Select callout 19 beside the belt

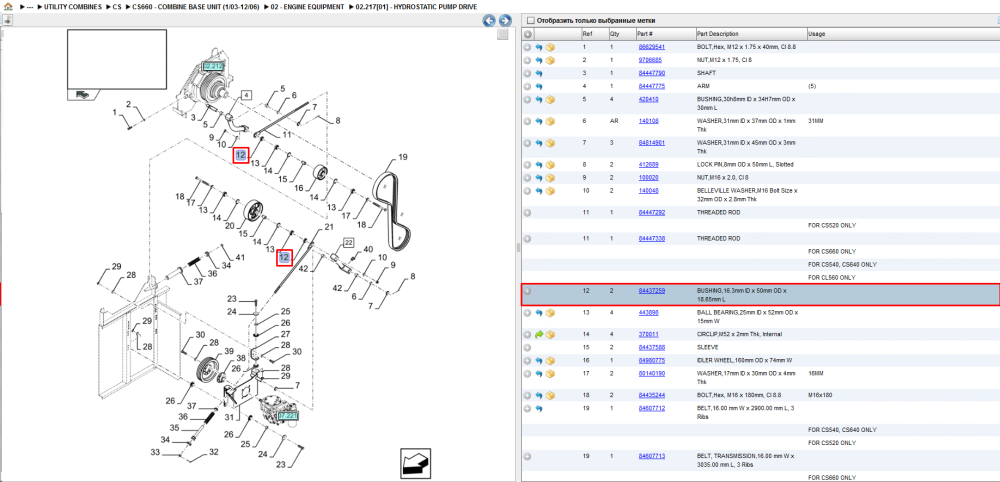(x=402, y=157)
